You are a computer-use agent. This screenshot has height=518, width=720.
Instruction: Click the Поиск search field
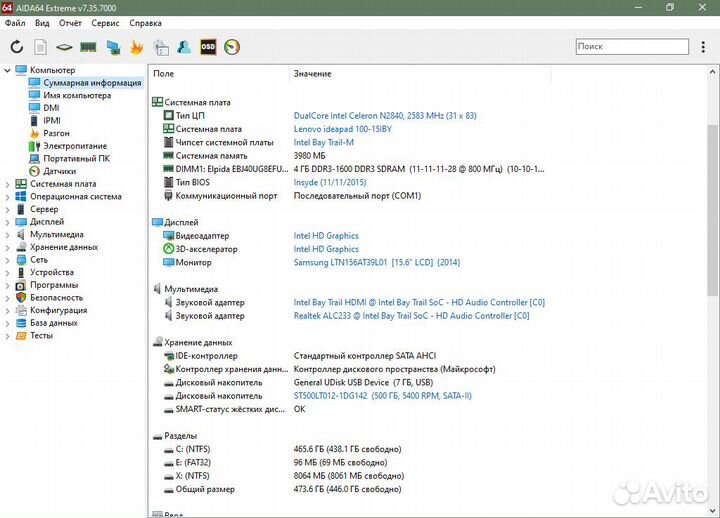632,46
